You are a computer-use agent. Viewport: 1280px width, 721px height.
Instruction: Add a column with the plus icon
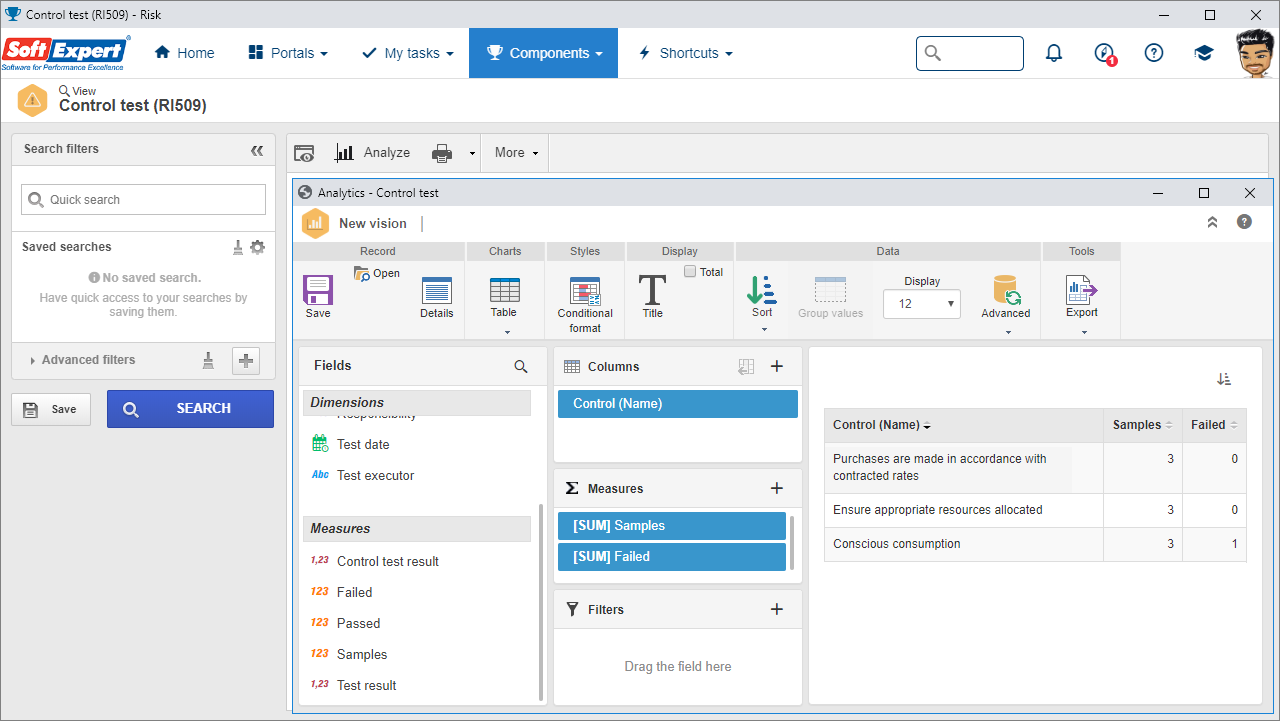(x=777, y=367)
